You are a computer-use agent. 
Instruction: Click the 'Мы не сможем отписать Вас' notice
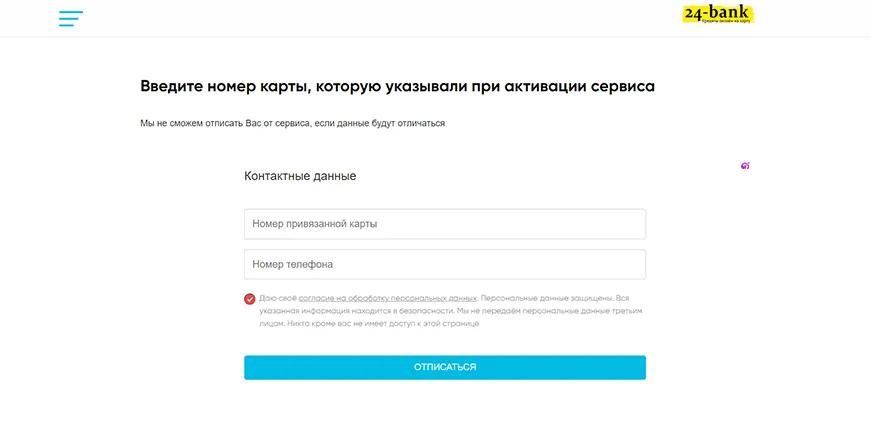pyautogui.click(x=292, y=123)
